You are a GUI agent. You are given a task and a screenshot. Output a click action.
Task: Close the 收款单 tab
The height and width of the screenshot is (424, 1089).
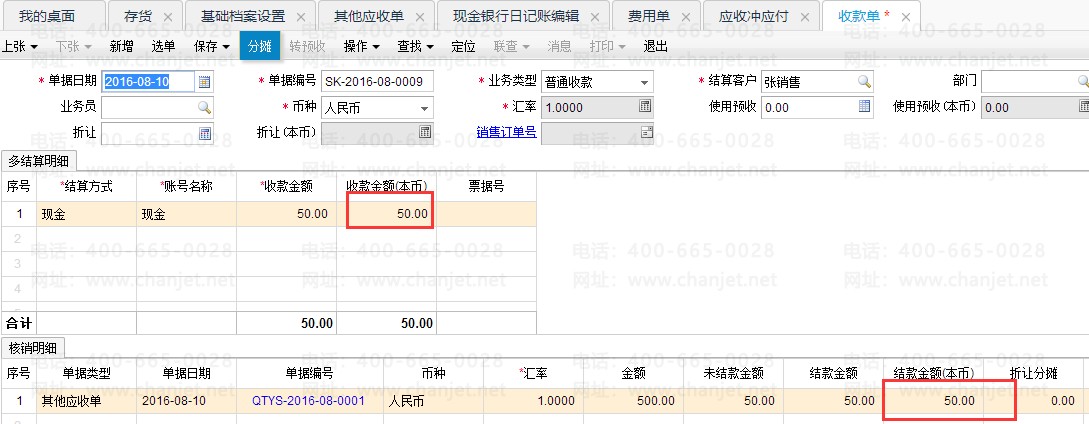coord(905,17)
